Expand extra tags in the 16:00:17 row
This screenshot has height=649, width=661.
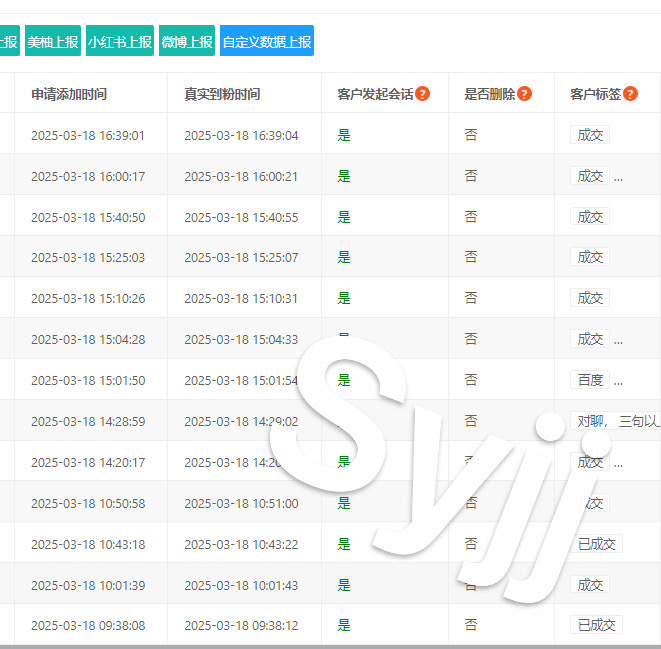click(x=618, y=180)
